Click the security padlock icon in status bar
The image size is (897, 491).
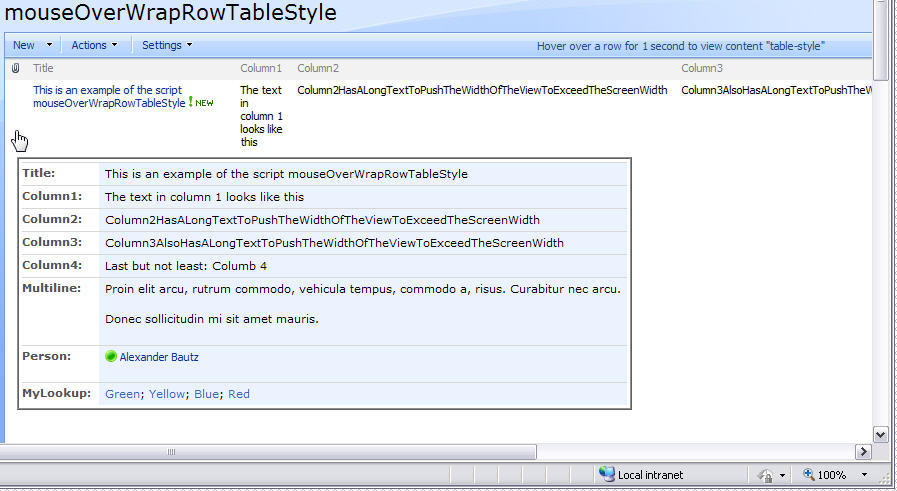pyautogui.click(x=765, y=475)
